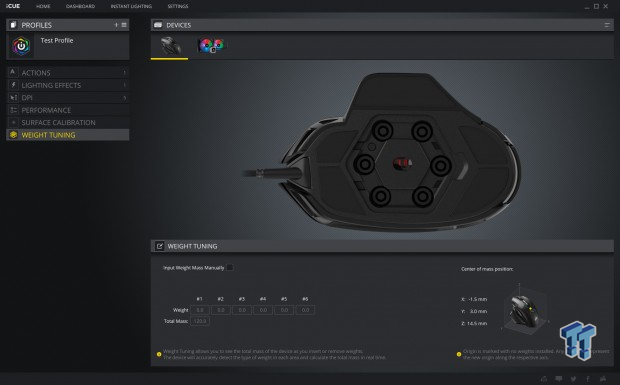Select the Weight Tuning section
The width and height of the screenshot is (620, 385).
[x=68, y=135]
